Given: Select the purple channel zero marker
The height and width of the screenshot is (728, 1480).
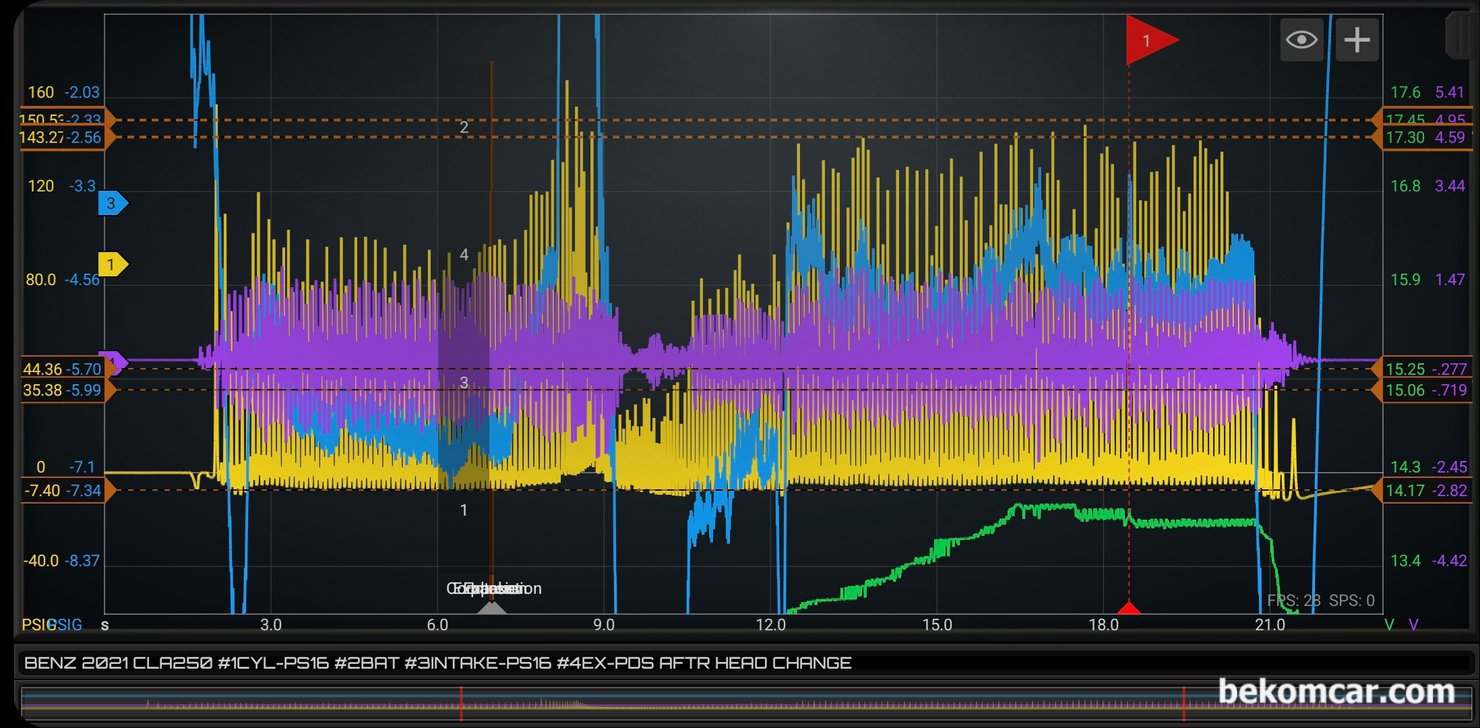Looking at the screenshot, I should (x=114, y=359).
